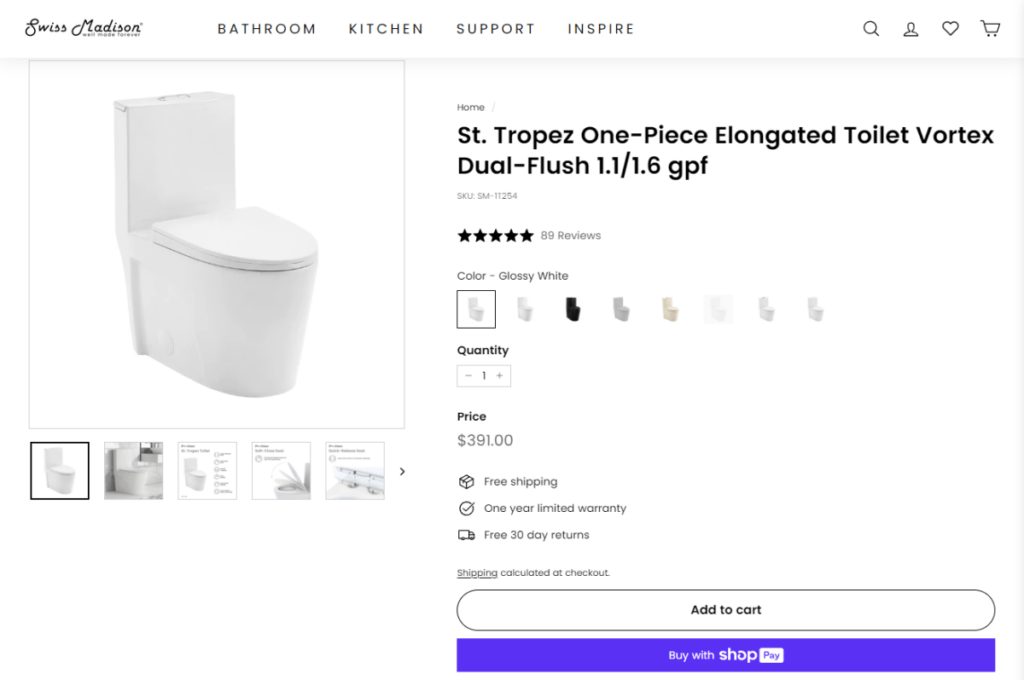This screenshot has width=1024, height=680.
Task: Click the free shipping box icon
Action: pos(466,481)
